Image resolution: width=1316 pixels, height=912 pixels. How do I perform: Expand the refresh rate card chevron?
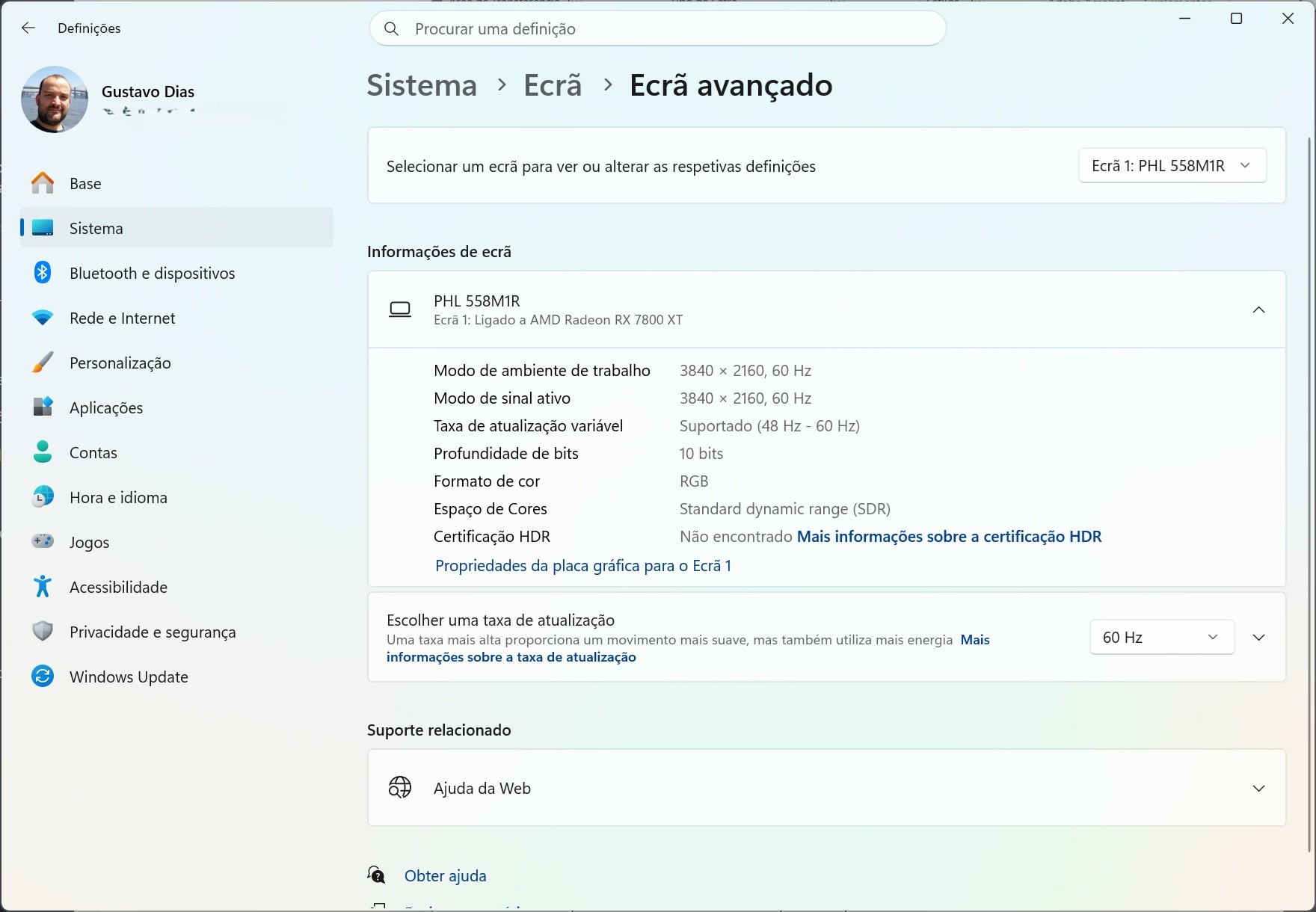pyautogui.click(x=1258, y=638)
